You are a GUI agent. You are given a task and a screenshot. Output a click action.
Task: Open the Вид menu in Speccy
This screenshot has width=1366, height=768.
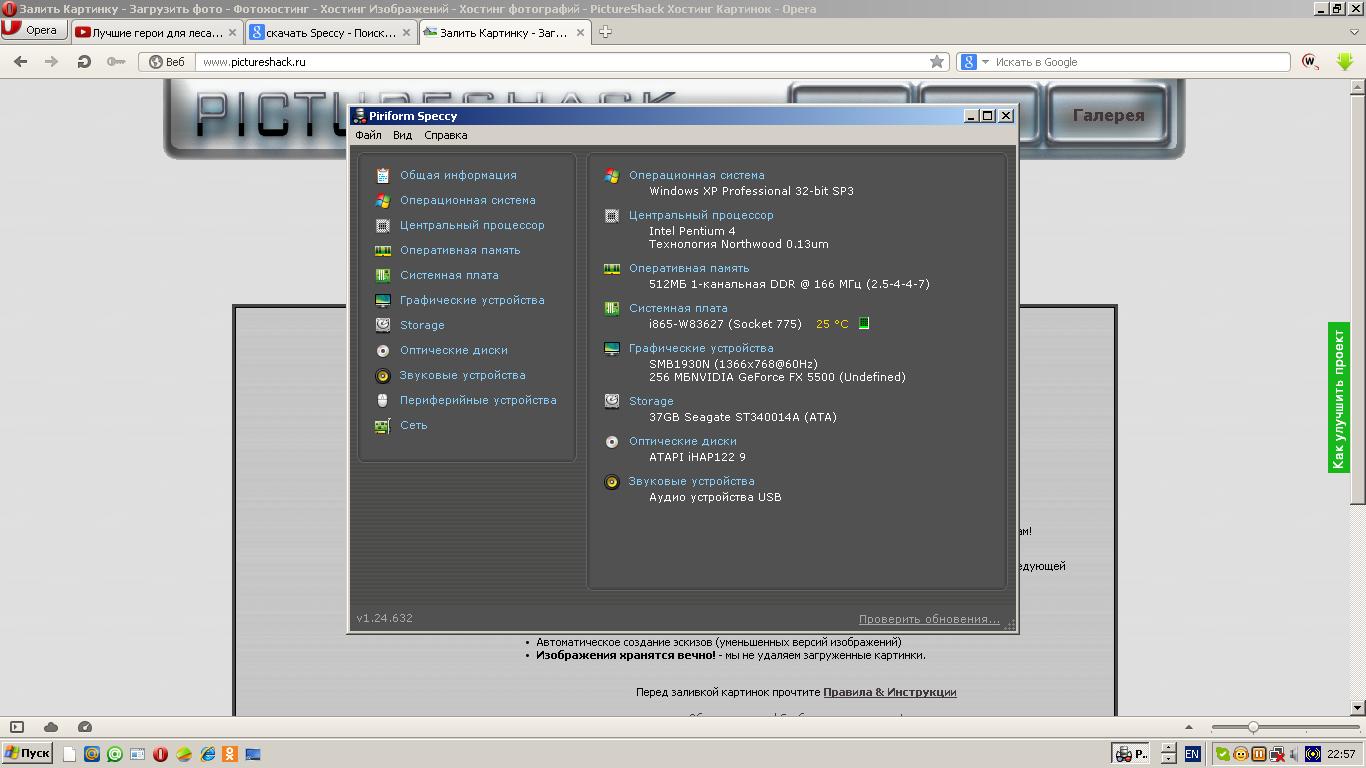coord(402,135)
